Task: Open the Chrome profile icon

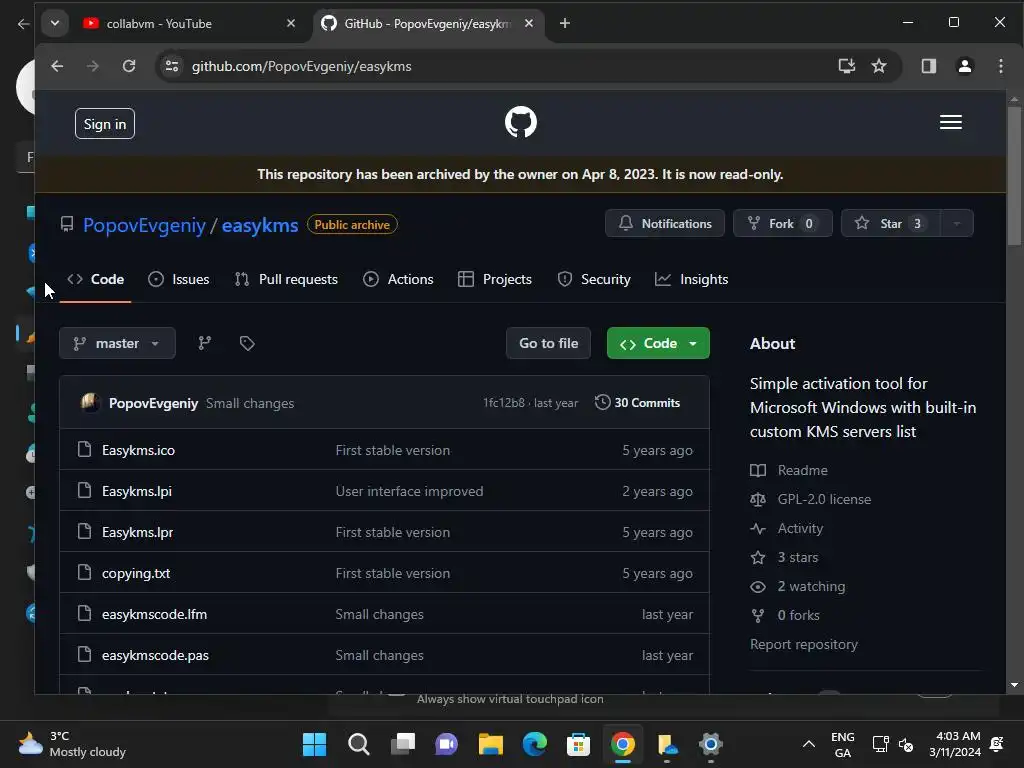Action: tap(965, 66)
